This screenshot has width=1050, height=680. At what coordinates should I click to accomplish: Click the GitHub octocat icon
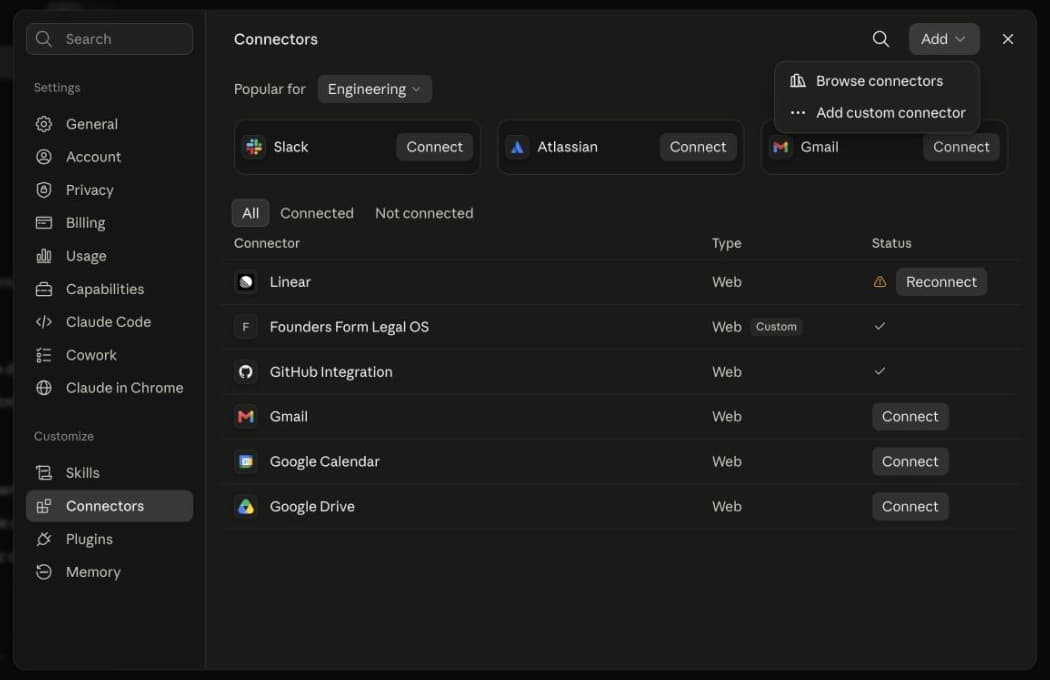click(x=246, y=372)
